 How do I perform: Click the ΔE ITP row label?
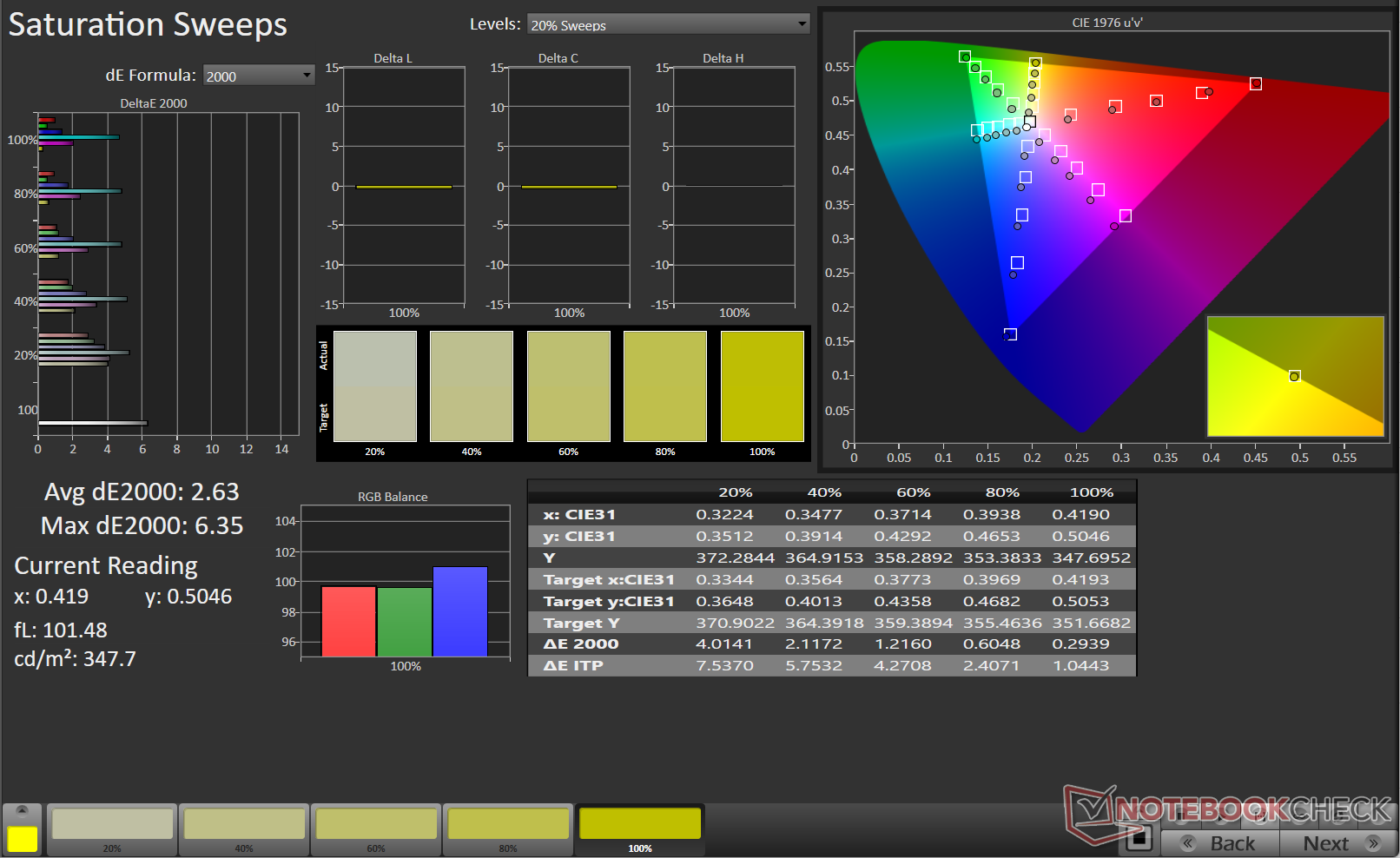[x=573, y=666]
